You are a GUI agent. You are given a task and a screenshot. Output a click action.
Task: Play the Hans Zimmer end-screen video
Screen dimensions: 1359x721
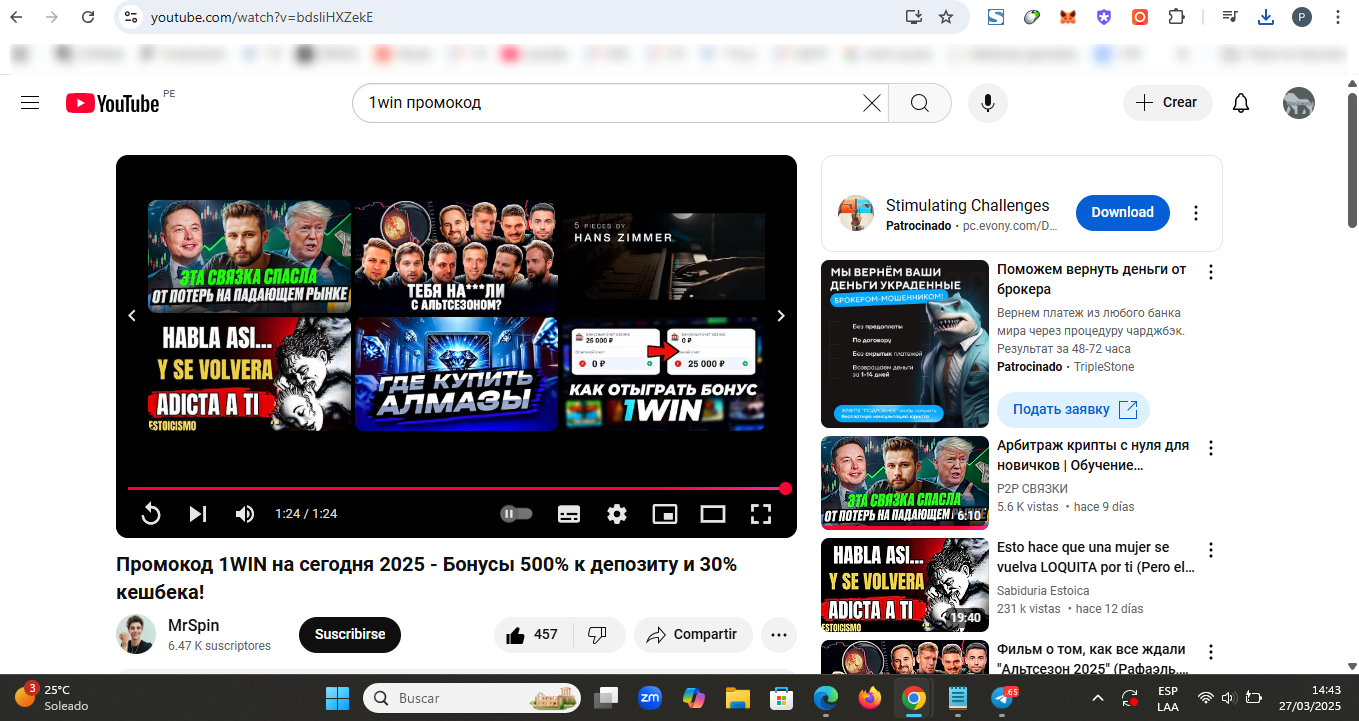tap(664, 257)
